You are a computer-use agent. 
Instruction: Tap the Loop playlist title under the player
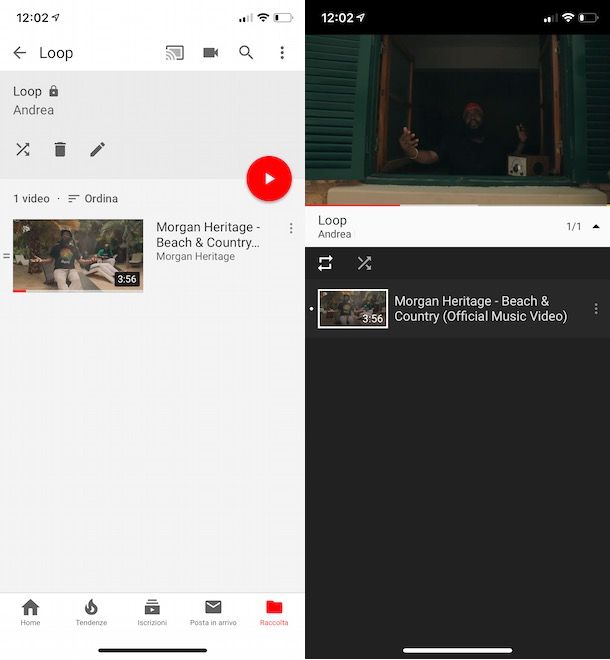click(x=332, y=220)
